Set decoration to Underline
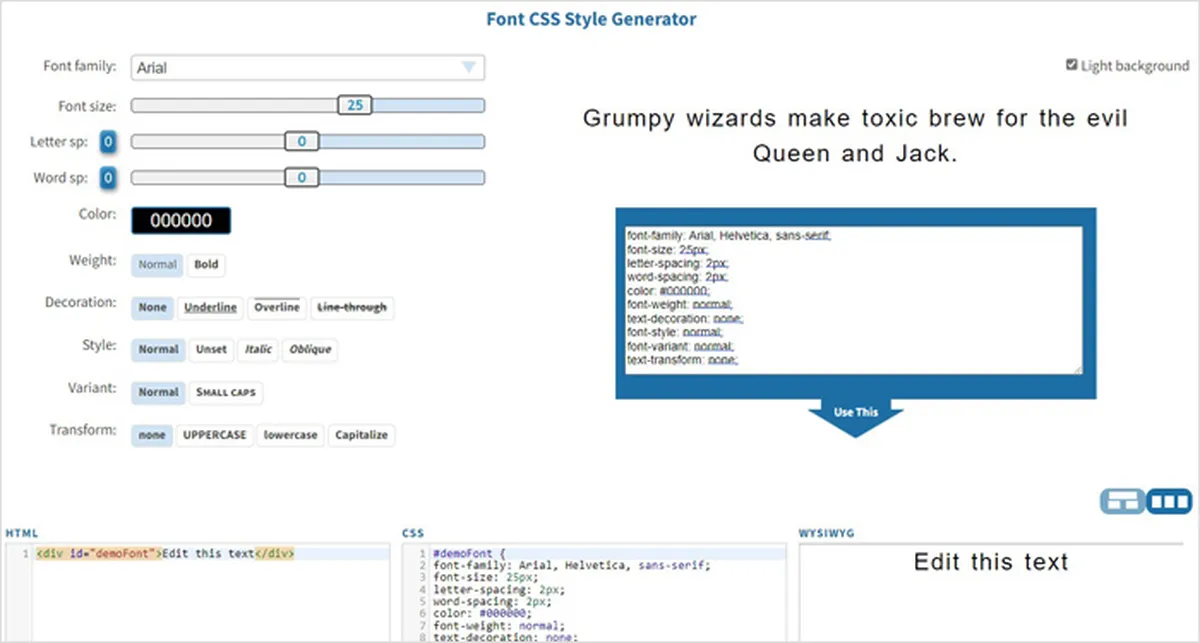 pyautogui.click(x=210, y=307)
